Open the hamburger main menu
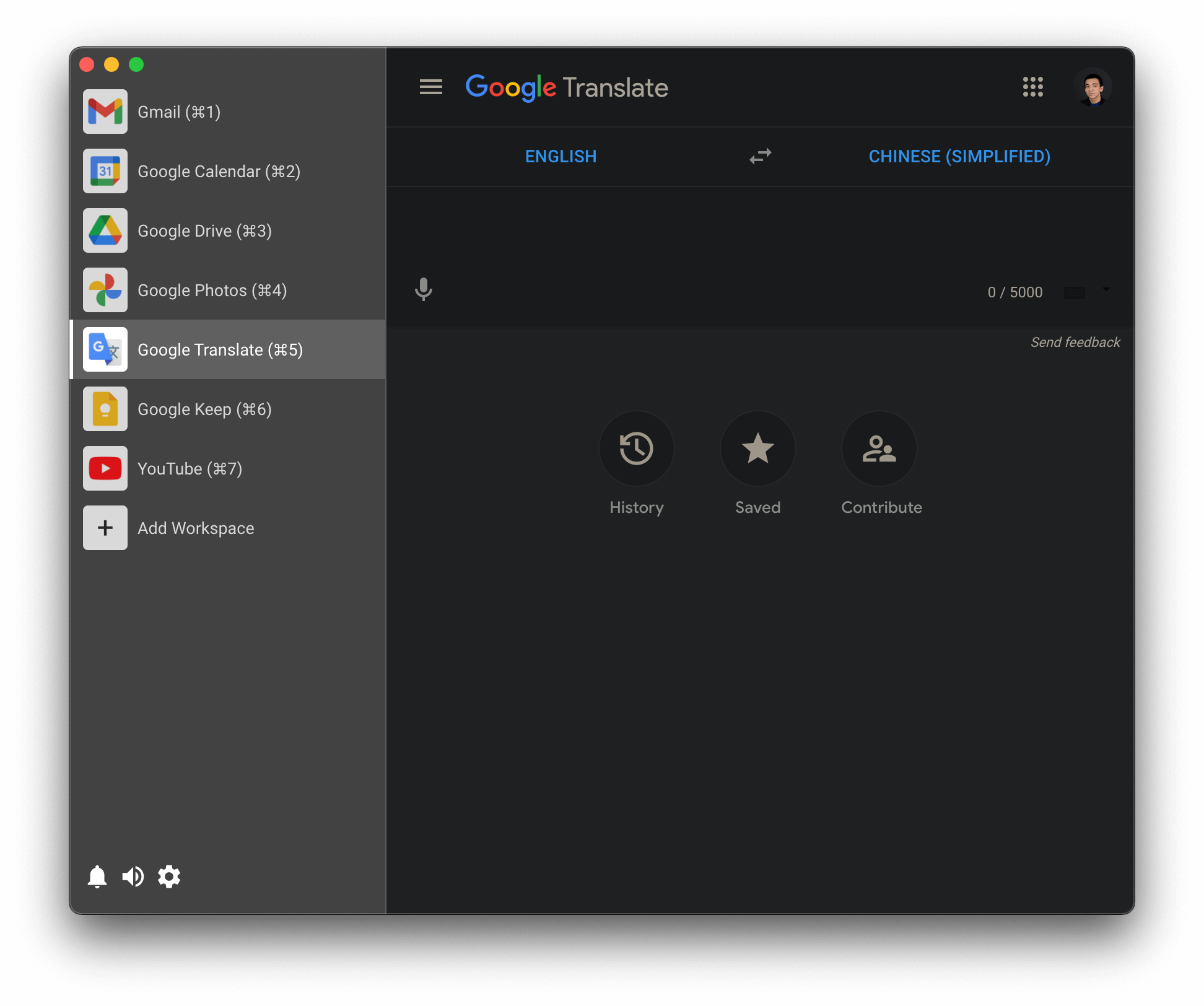1204x1006 pixels. (431, 87)
